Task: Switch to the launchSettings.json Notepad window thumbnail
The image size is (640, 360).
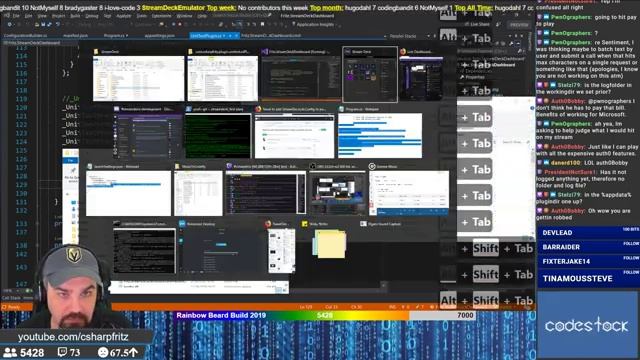Action: [x=128, y=193]
